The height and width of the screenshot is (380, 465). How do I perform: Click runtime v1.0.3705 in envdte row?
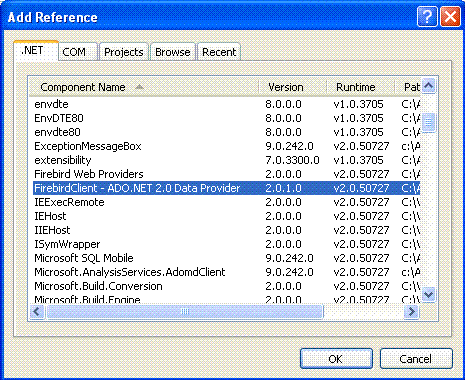click(x=358, y=104)
